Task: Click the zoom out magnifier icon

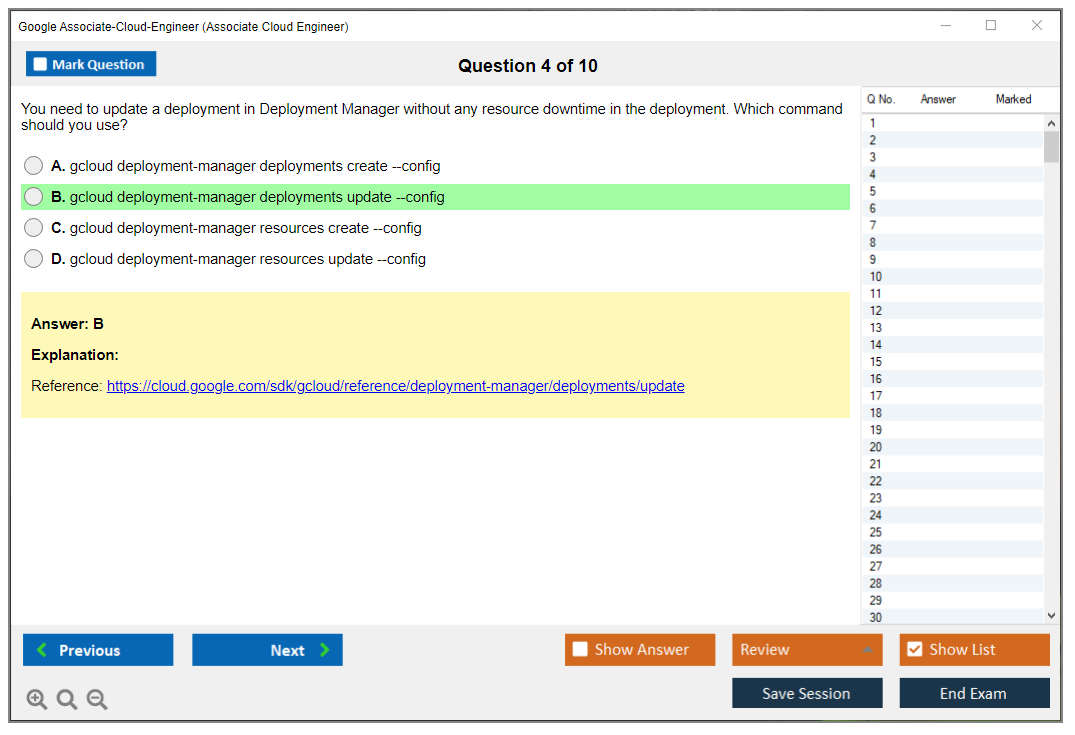Action: click(x=97, y=700)
